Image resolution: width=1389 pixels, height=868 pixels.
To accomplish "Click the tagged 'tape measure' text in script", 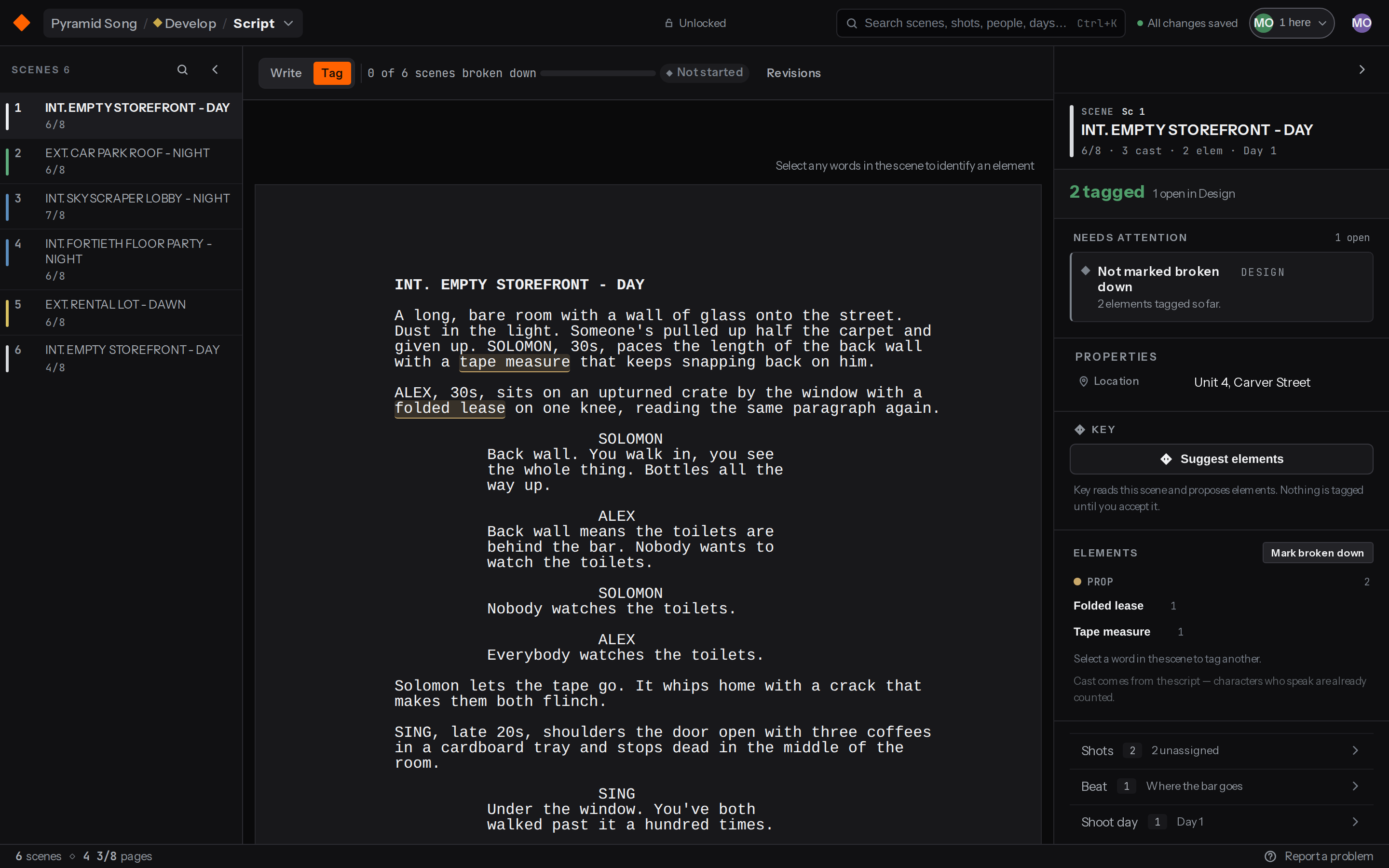I will 514,362.
